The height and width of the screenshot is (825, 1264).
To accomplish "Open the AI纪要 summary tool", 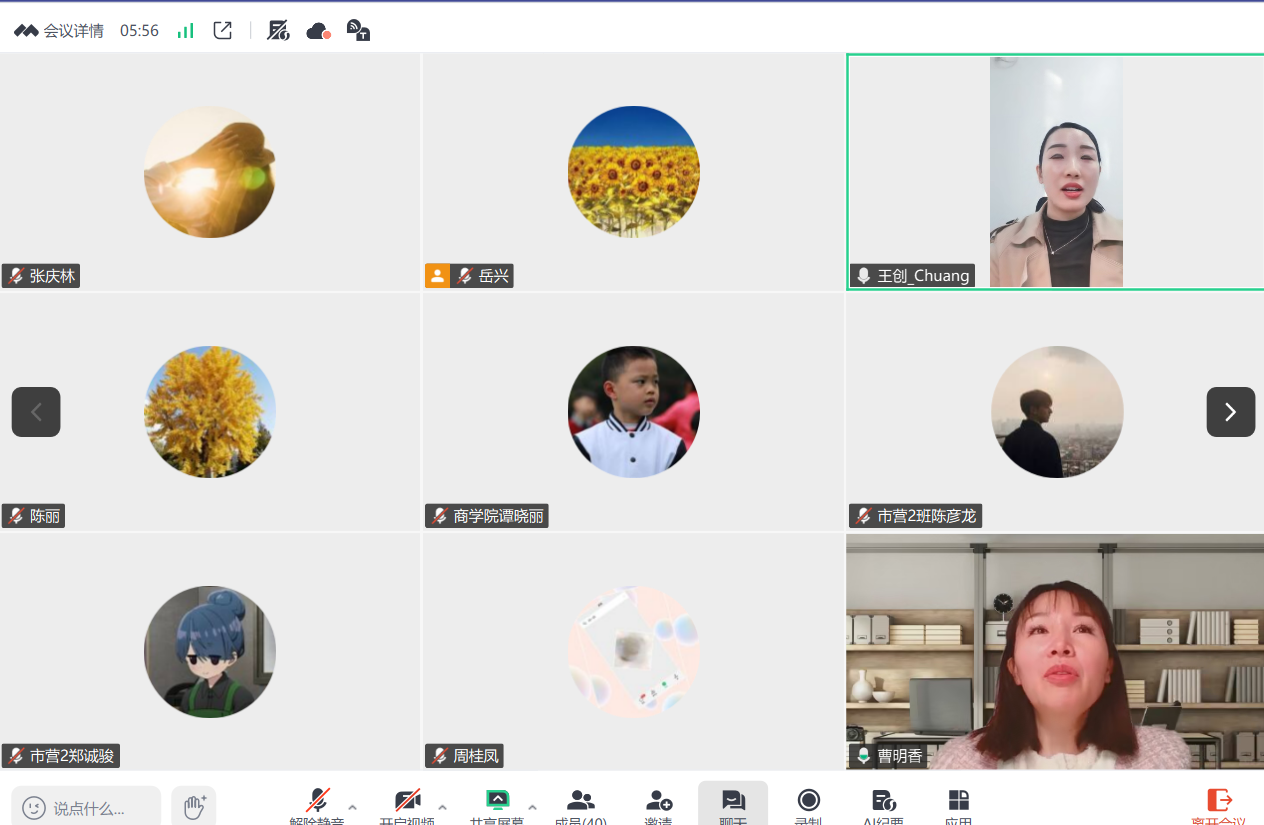I will [883, 804].
